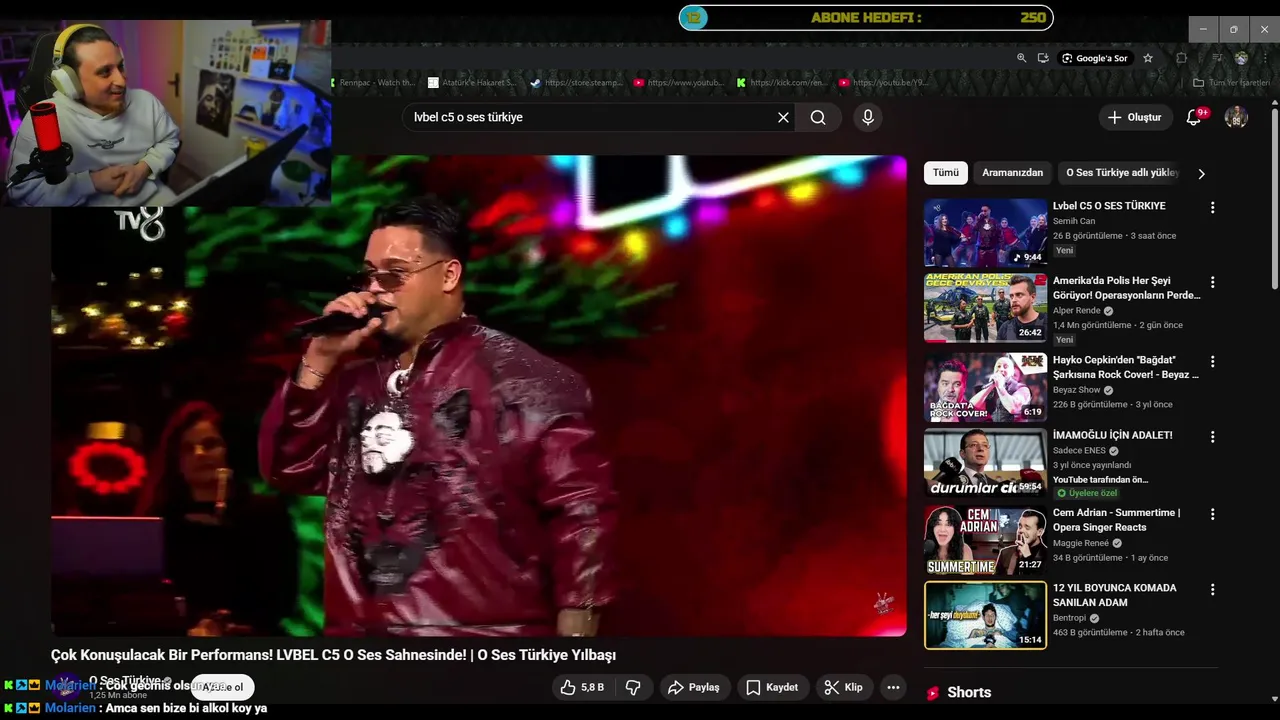Open the Atatürk'e Hakaret bookmark
The width and height of the screenshot is (1280, 720).
pyautogui.click(x=471, y=83)
